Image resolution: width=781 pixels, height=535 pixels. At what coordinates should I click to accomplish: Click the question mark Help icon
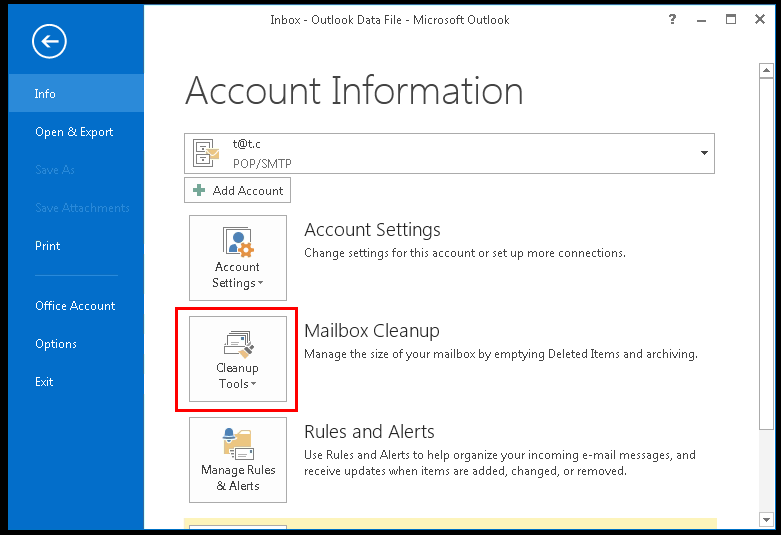click(672, 19)
